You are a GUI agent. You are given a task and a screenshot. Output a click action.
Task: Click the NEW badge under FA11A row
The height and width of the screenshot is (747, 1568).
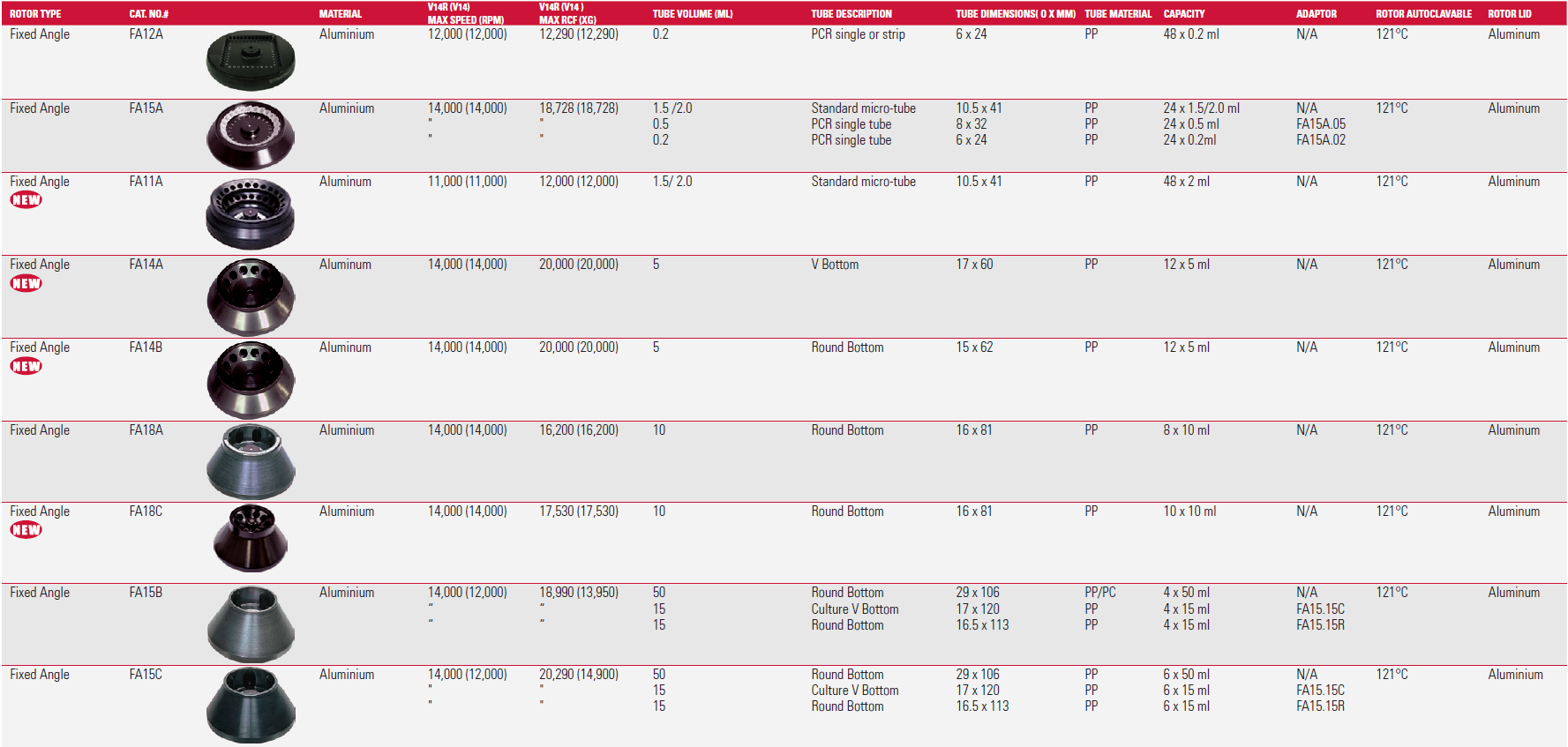[x=26, y=200]
